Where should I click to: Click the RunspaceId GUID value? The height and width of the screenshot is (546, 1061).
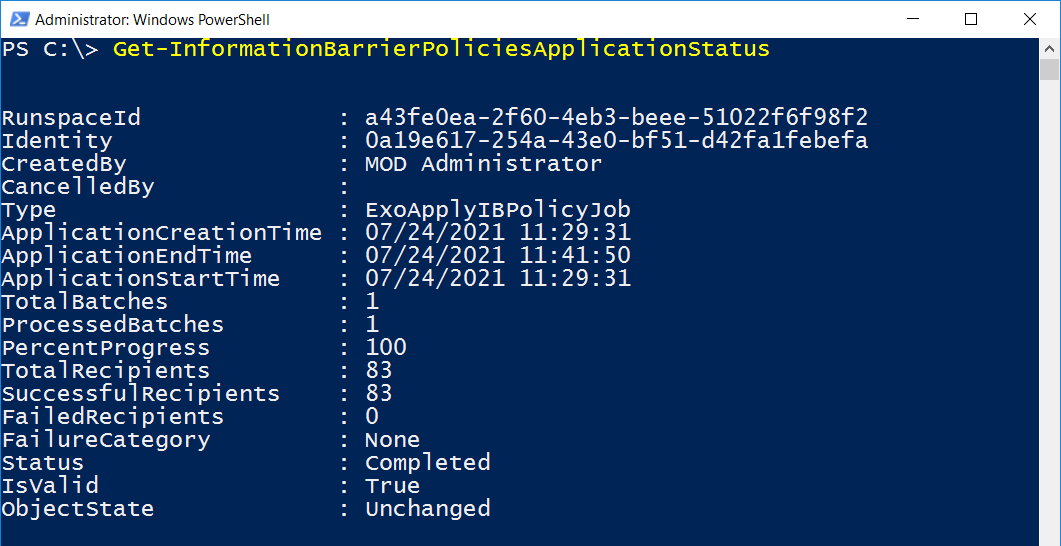(616, 118)
